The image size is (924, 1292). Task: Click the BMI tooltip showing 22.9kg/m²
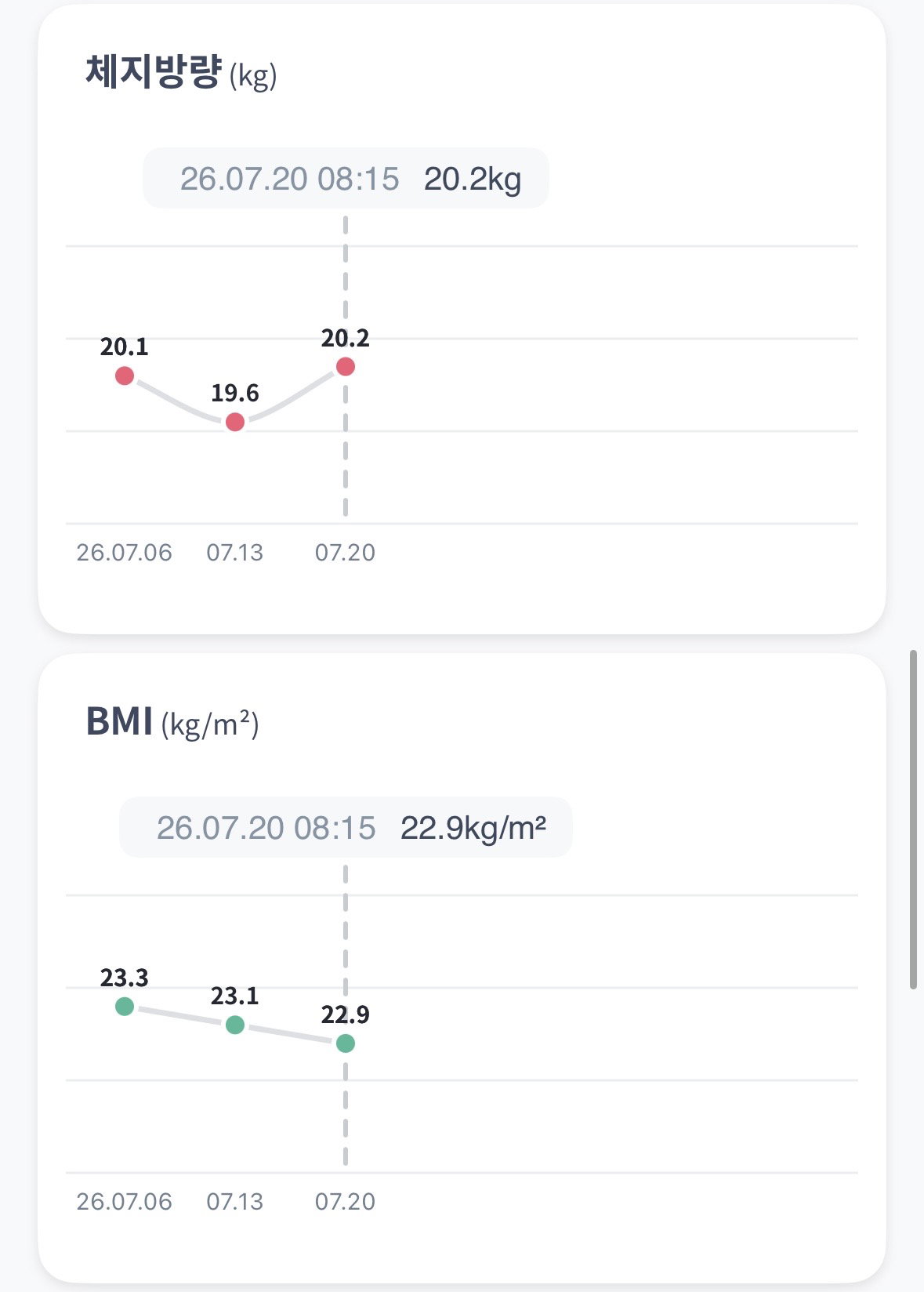[x=346, y=827]
